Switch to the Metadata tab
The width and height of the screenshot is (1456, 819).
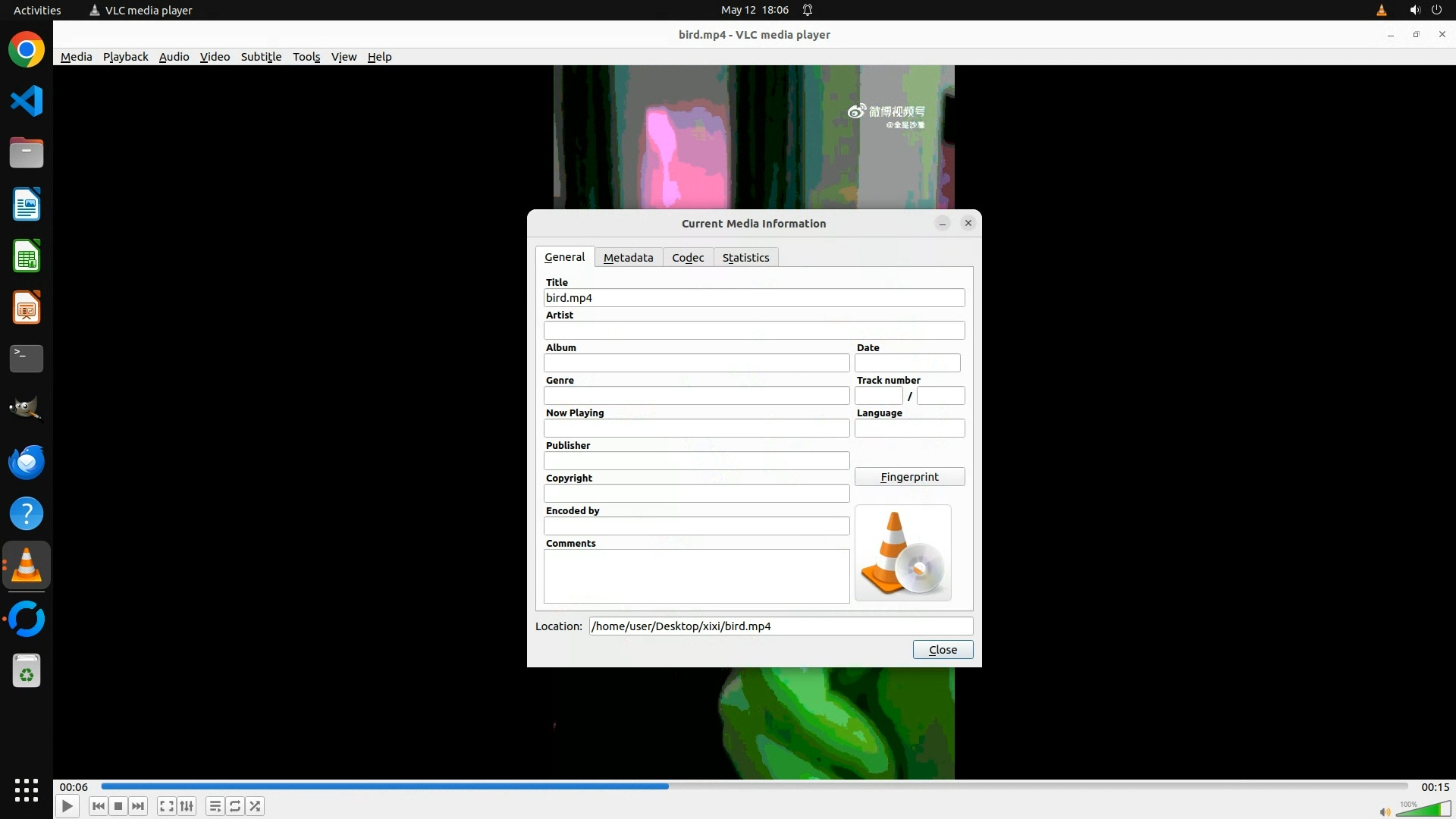(x=628, y=258)
